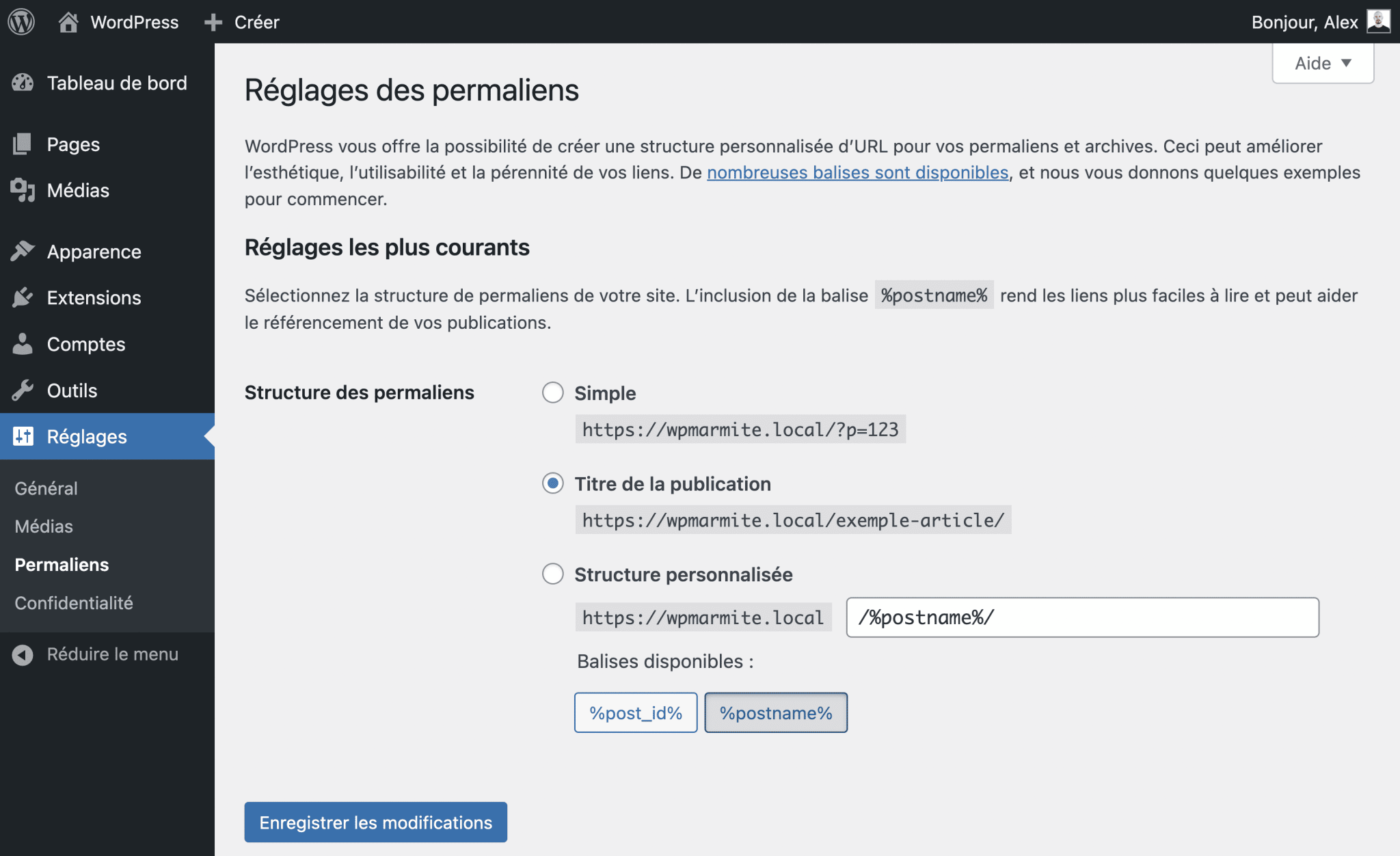1400x856 pixels.
Task: Click the Apparence paintbrush icon
Action: coord(23,252)
